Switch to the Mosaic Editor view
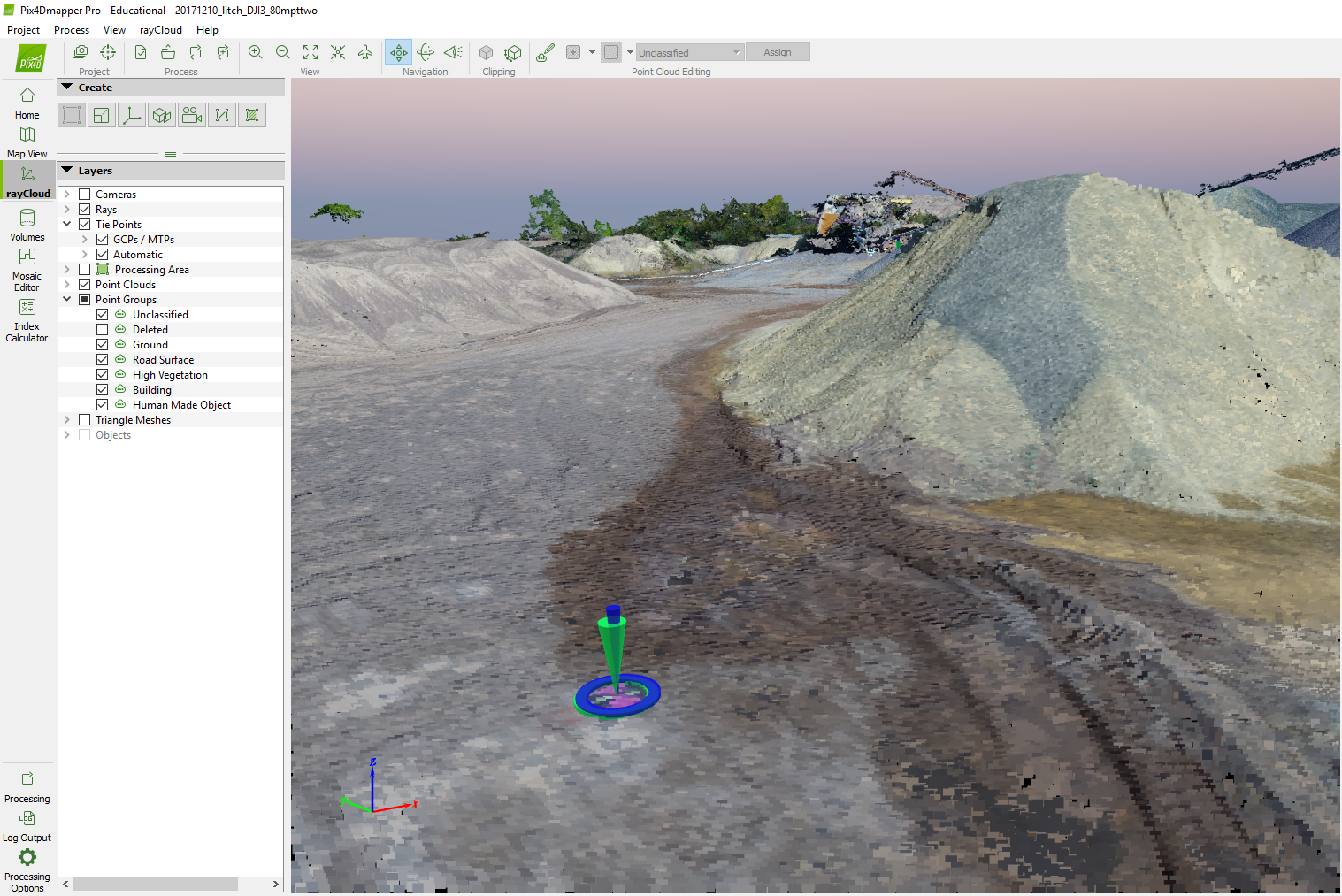 click(27, 267)
